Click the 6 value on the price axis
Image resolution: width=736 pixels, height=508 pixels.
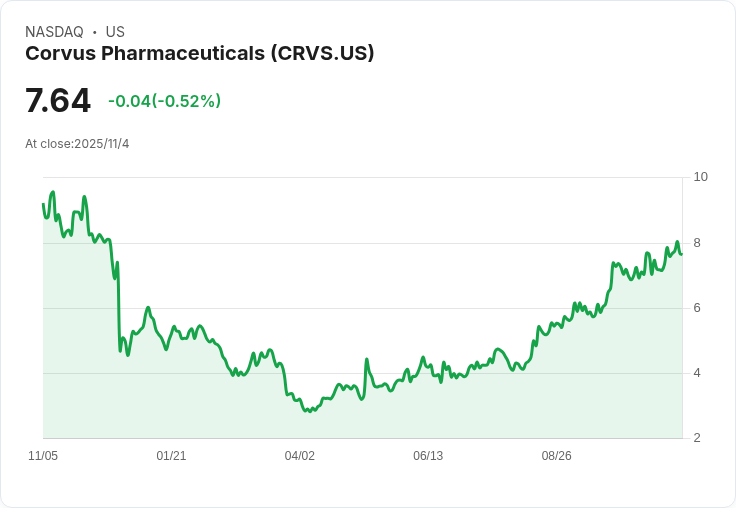pyautogui.click(x=697, y=308)
